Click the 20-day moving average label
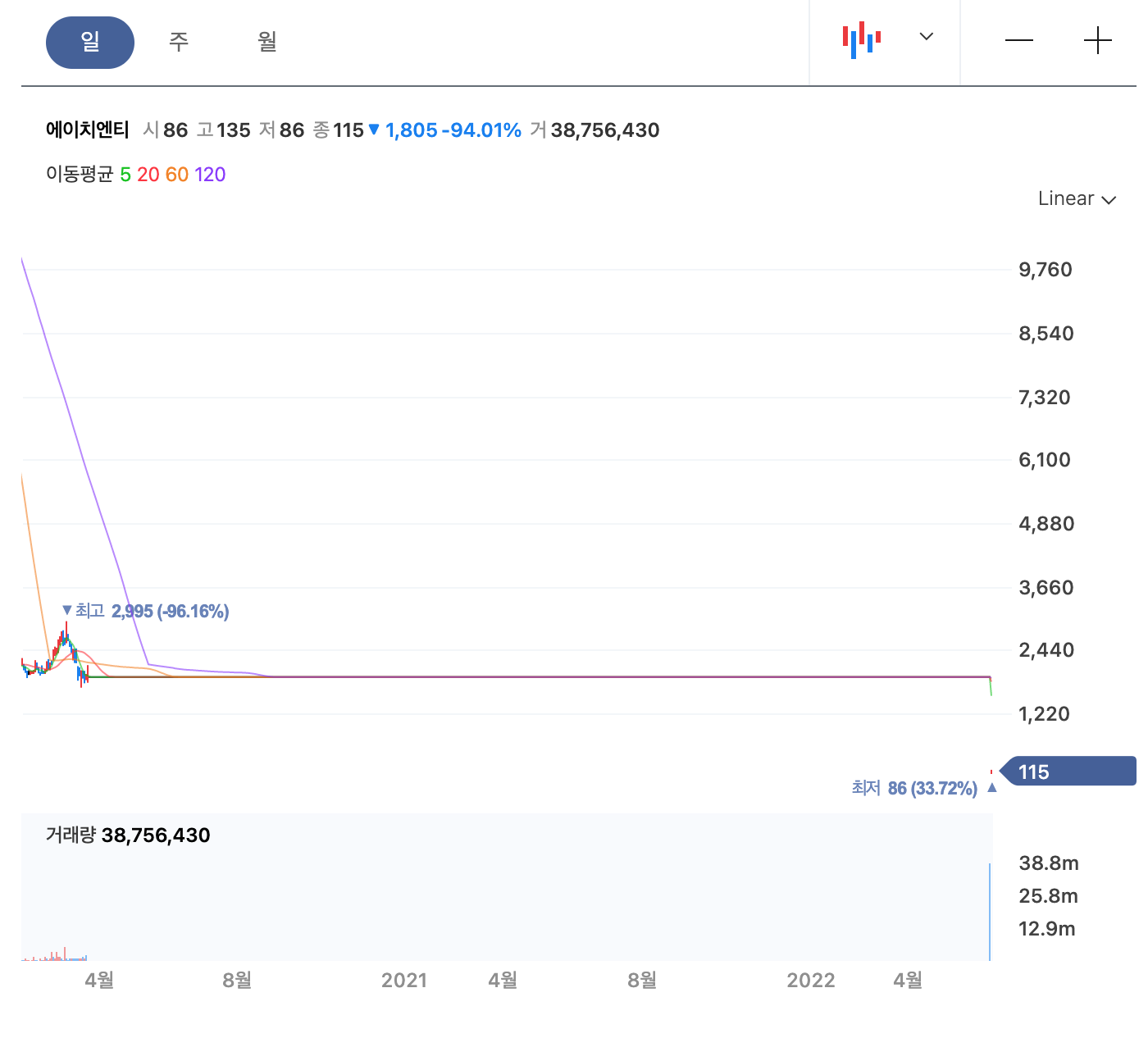 (x=148, y=175)
